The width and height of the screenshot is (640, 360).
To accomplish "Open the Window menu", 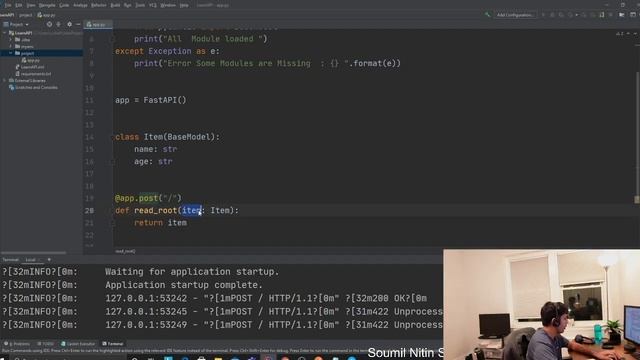I will click(x=168, y=5).
